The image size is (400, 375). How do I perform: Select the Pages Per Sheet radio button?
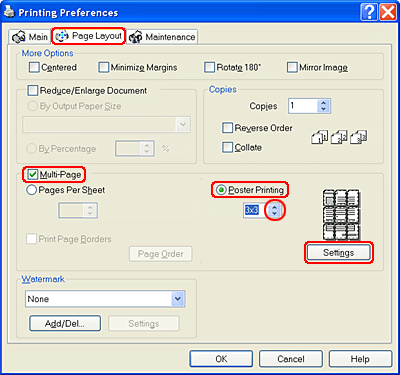click(x=31, y=190)
